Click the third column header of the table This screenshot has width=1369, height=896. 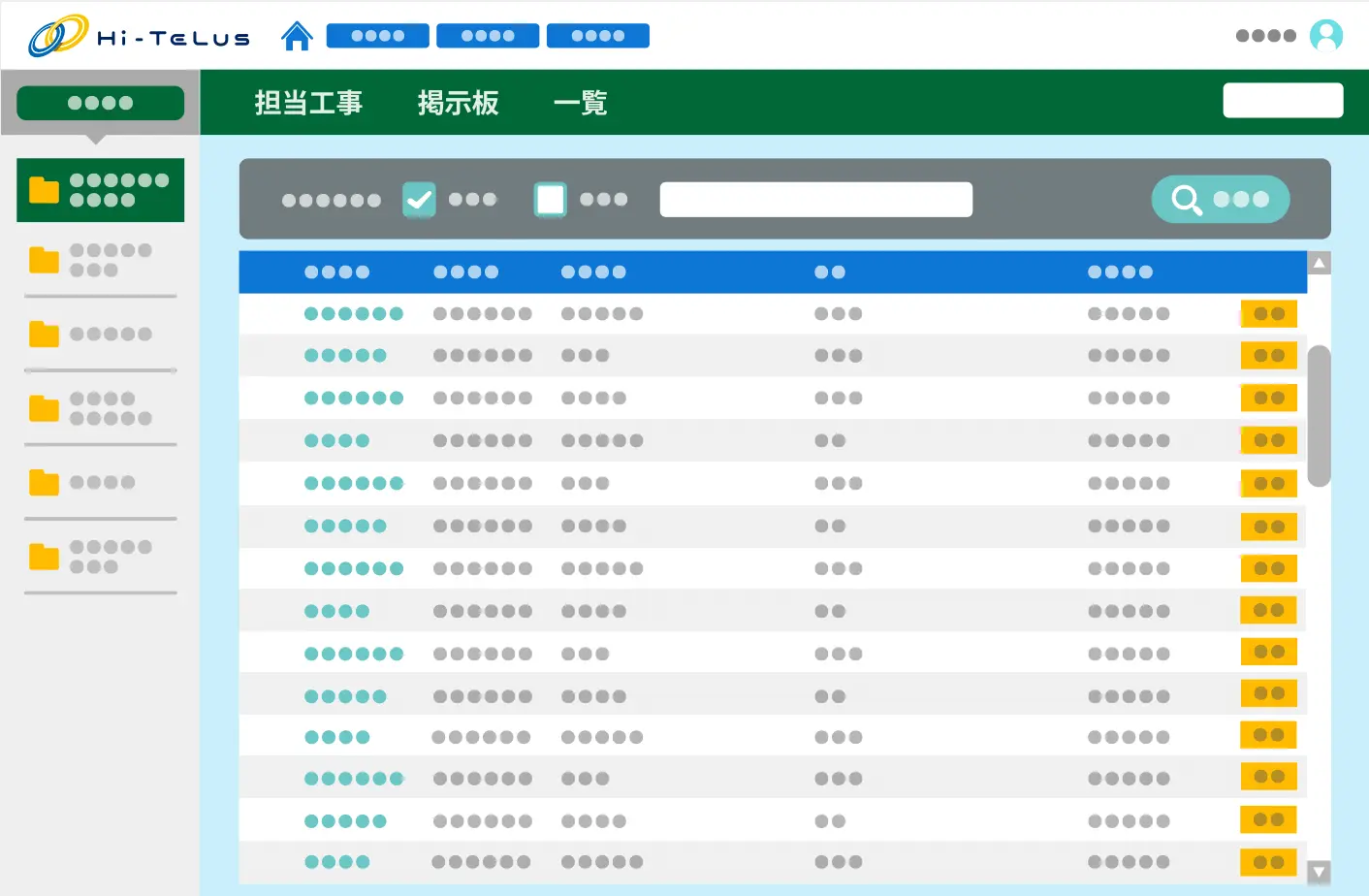(x=593, y=272)
